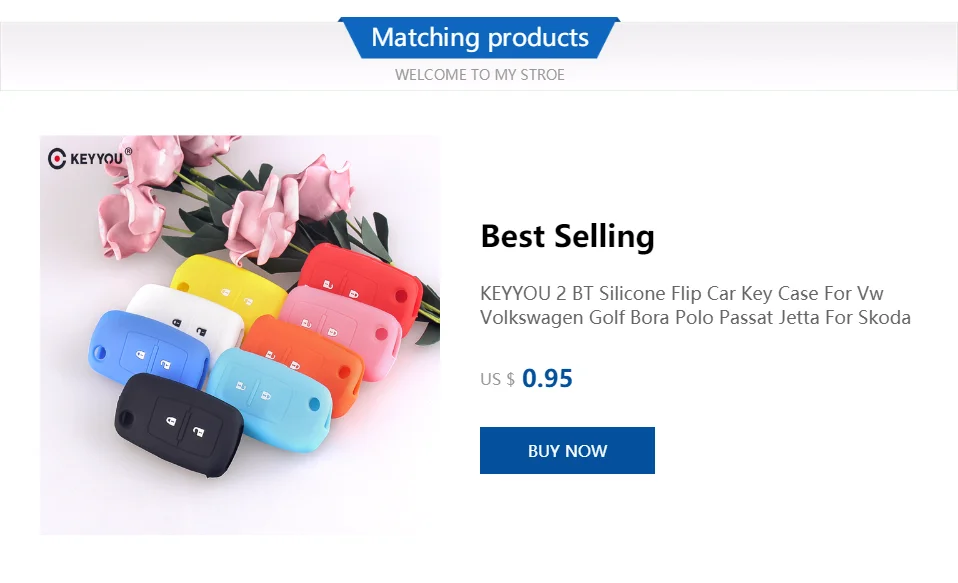958x583 pixels.
Task: Click the registered trademark symbol beside KEYYOU
Action: (128, 152)
